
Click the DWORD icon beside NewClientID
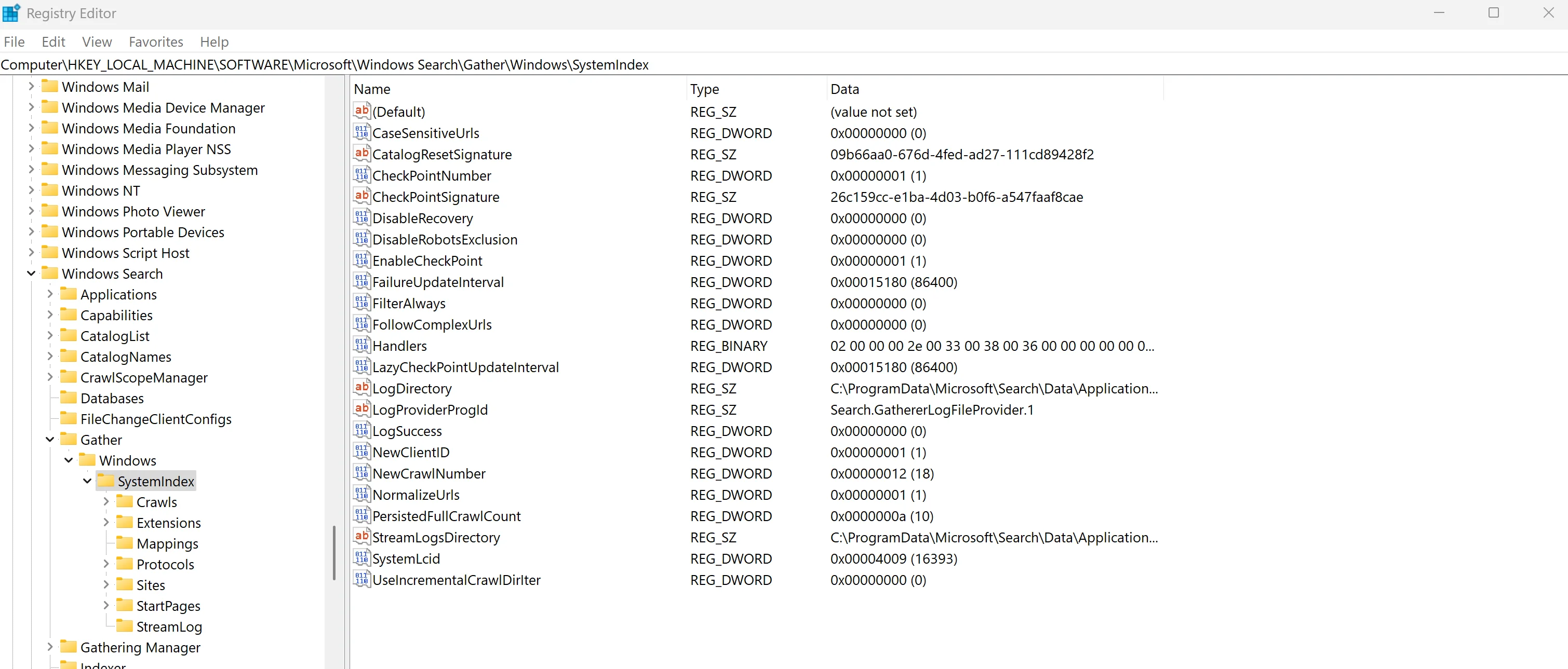361,451
